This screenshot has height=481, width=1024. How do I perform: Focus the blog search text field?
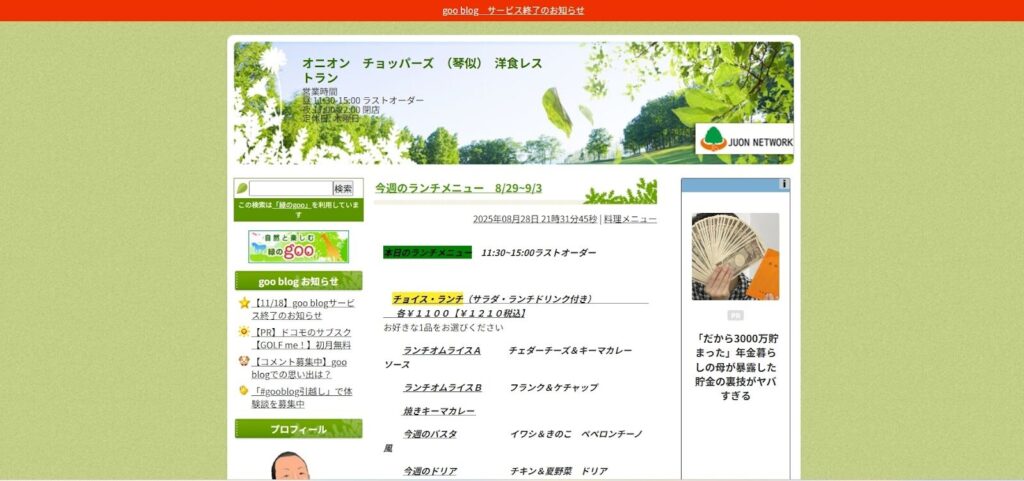(x=290, y=188)
